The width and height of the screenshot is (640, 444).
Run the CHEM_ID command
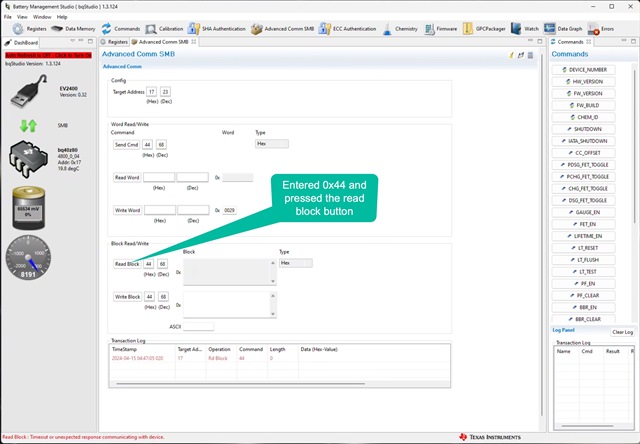(x=584, y=117)
